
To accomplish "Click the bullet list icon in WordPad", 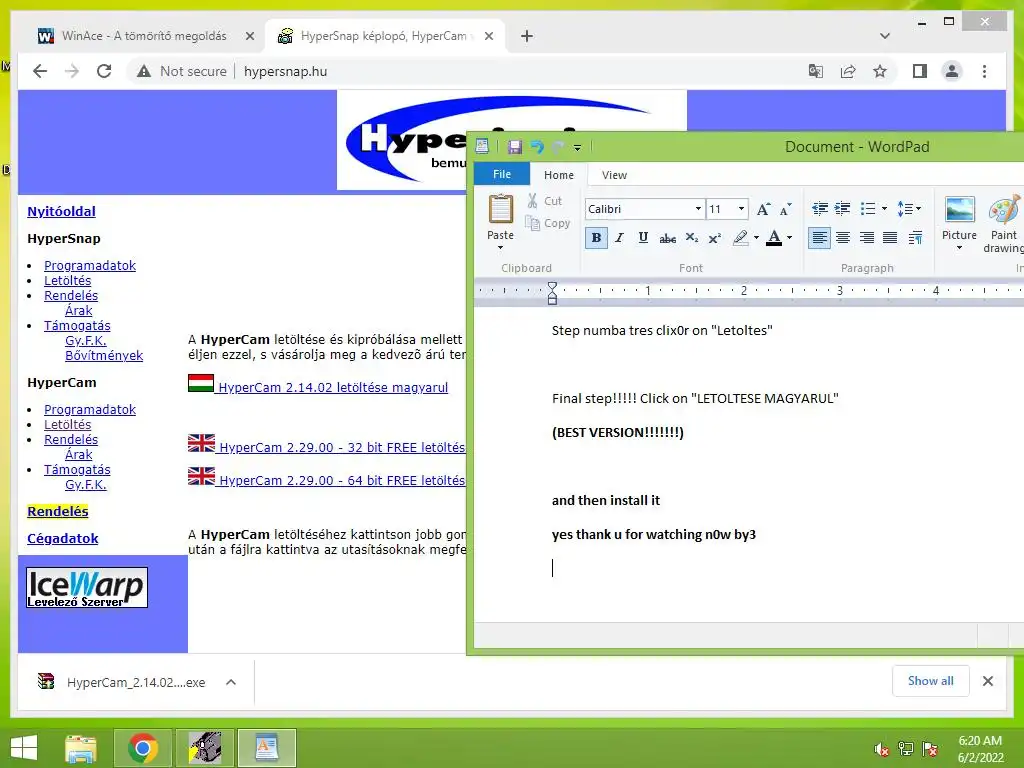I will (867, 209).
